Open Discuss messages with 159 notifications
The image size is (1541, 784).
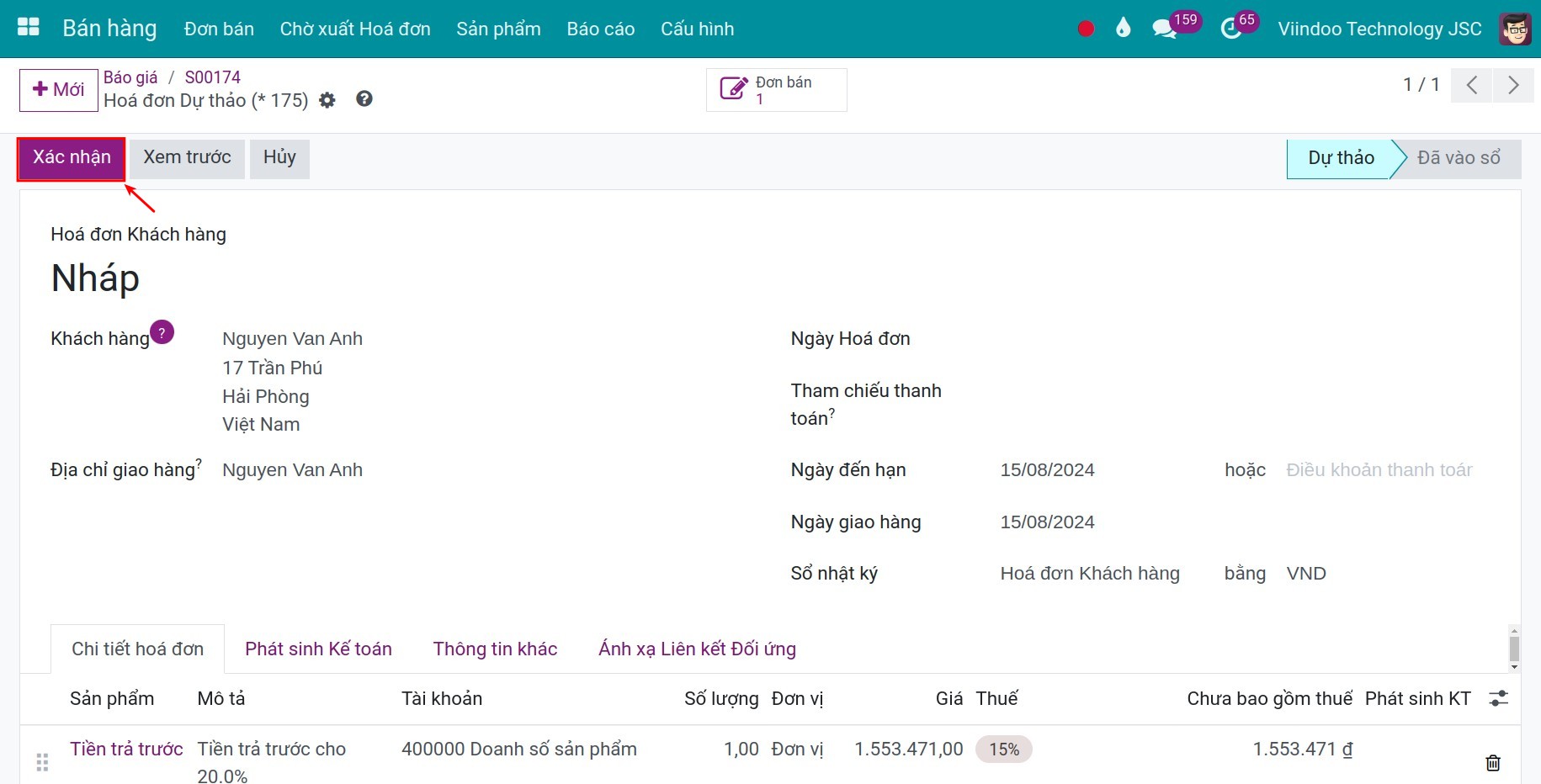(x=1165, y=28)
